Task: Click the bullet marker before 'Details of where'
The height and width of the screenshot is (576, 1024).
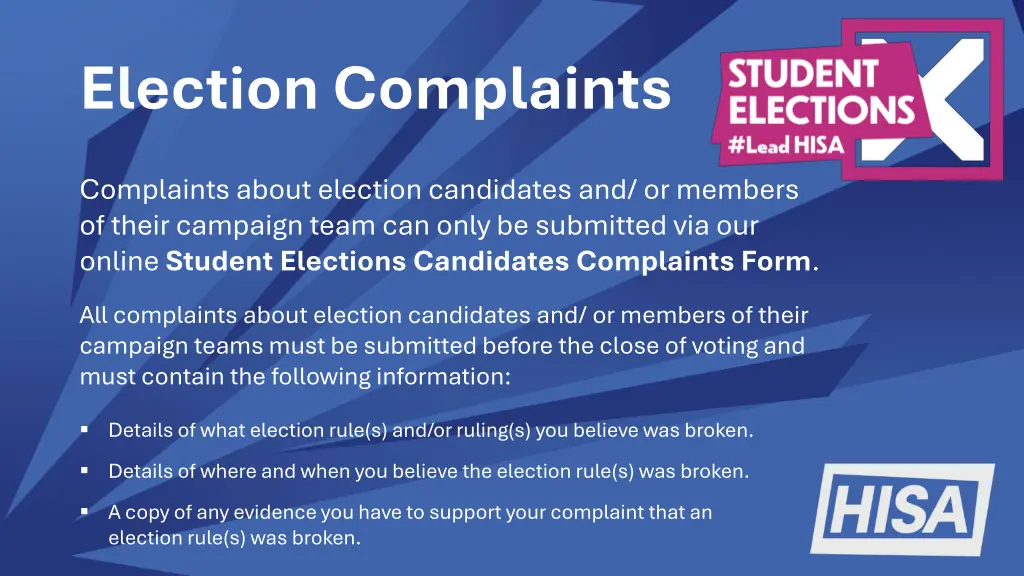Action: (x=85, y=470)
